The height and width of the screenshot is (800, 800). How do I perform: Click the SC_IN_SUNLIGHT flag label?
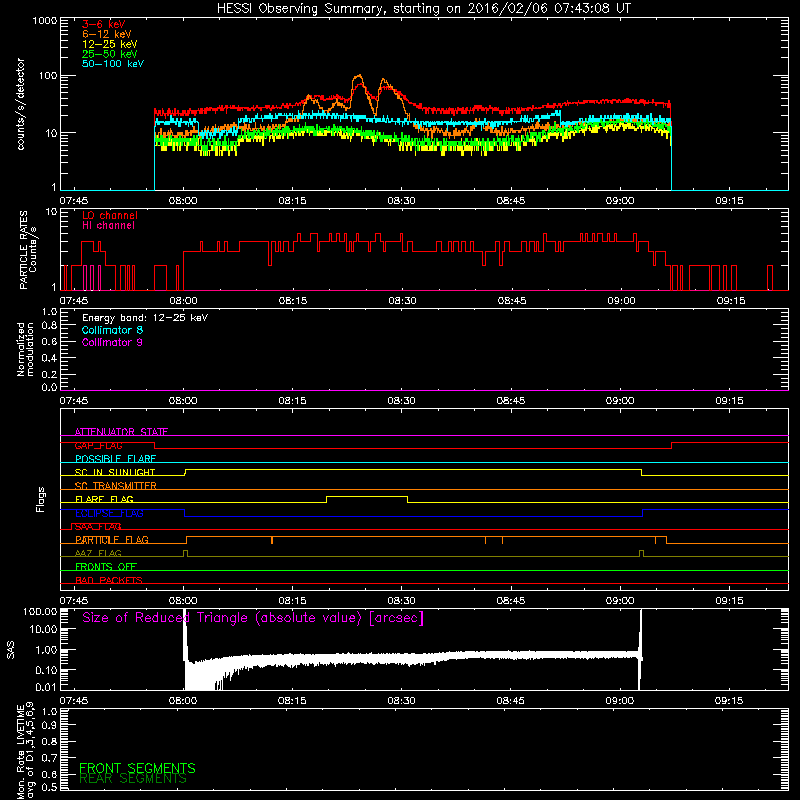[x=115, y=472]
